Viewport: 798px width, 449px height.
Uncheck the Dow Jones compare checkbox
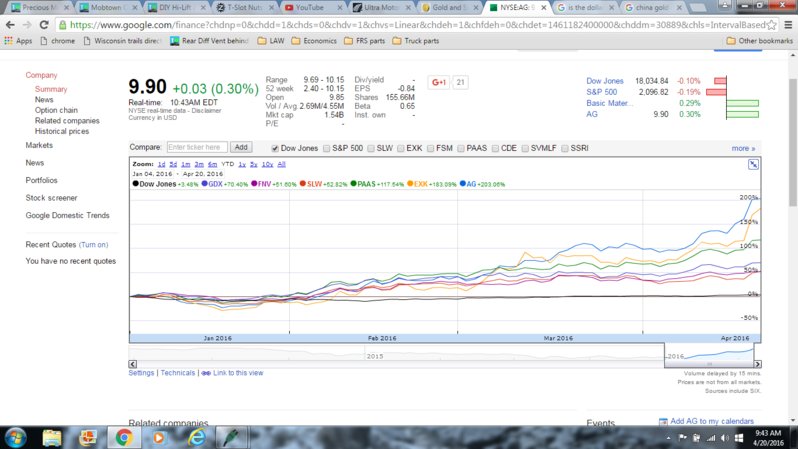click(x=275, y=148)
